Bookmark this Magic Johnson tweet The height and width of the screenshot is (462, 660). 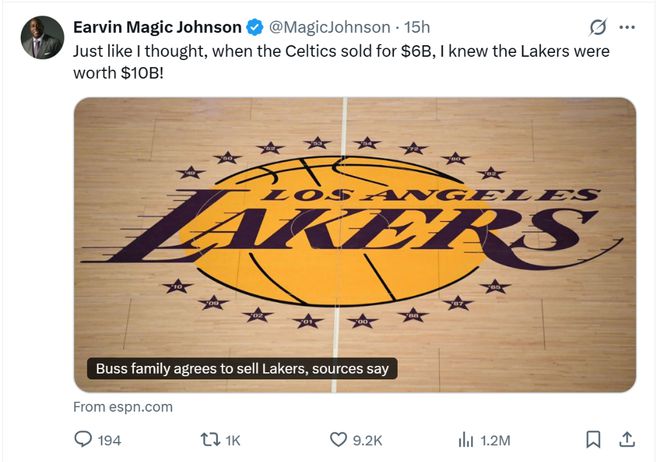tap(593, 439)
